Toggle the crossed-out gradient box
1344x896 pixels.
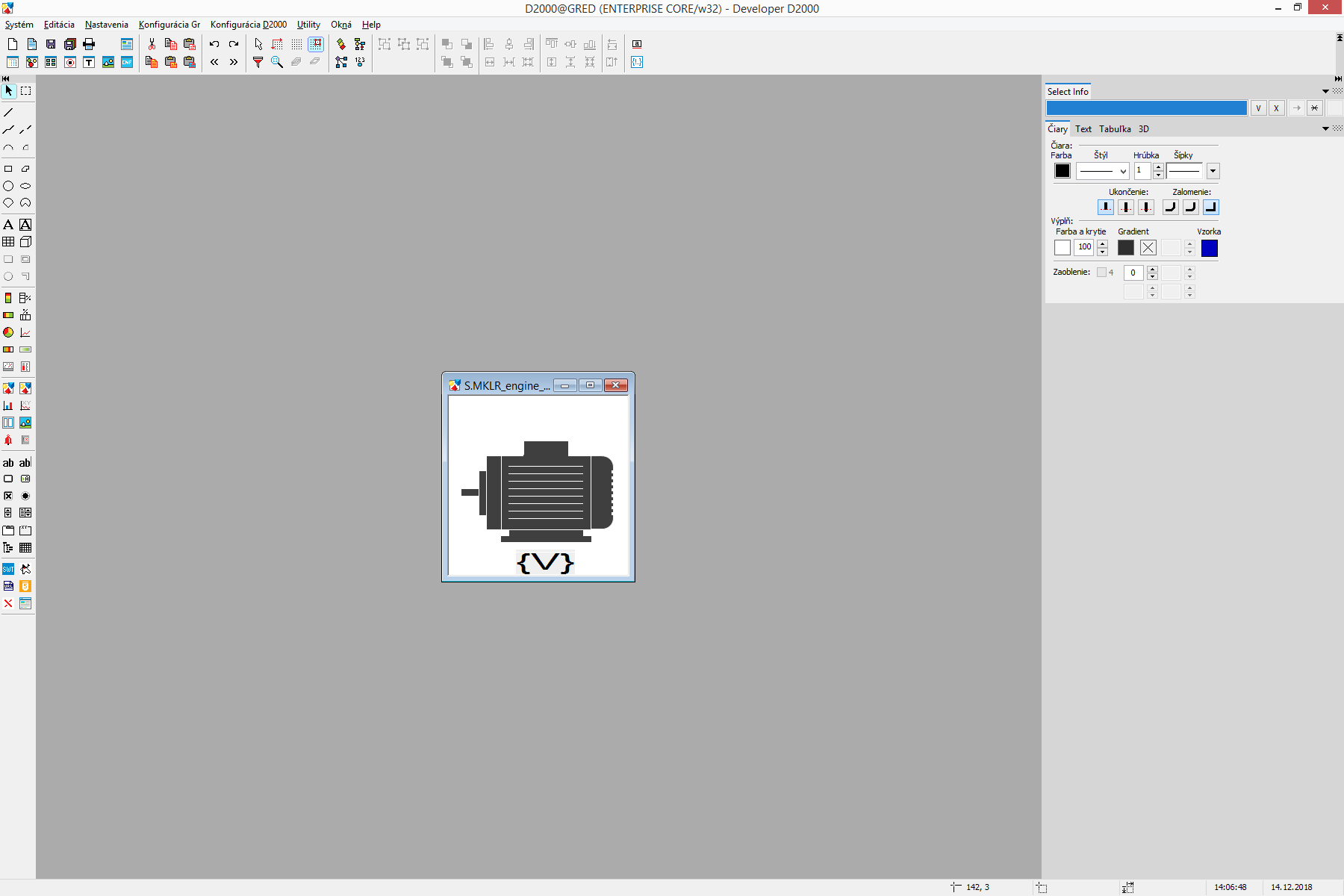[x=1148, y=248]
